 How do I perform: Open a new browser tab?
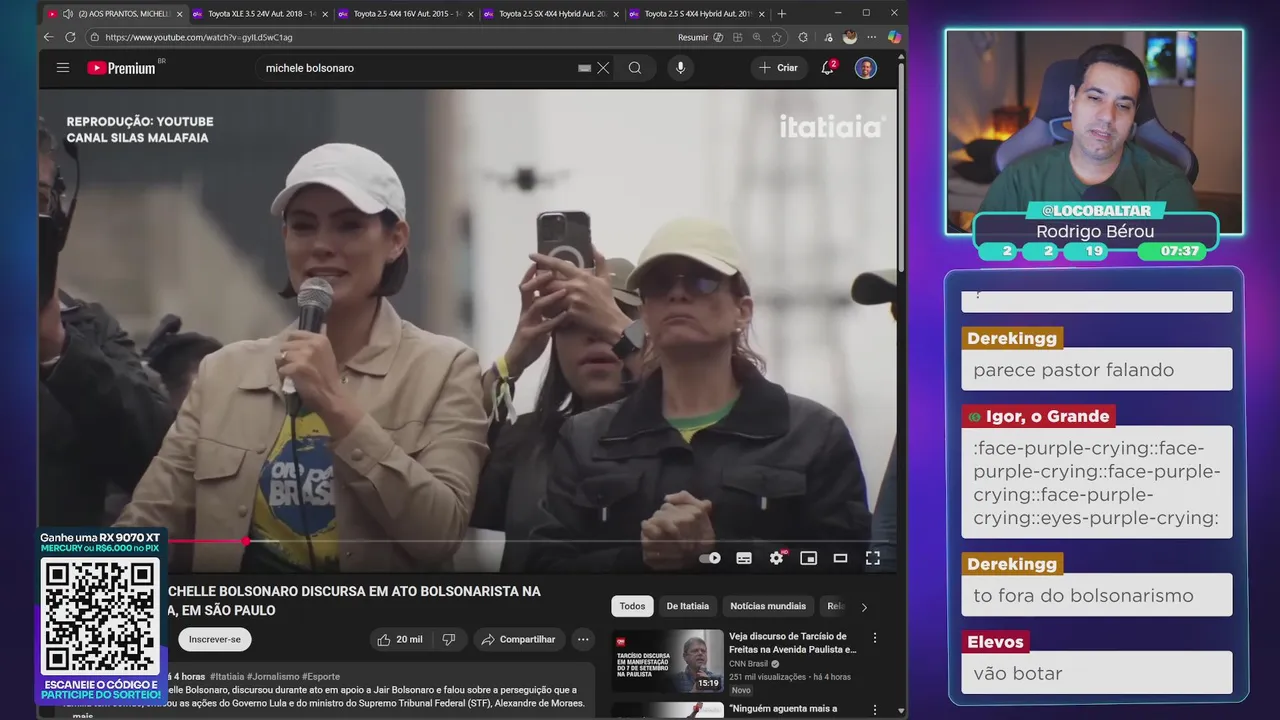pos(782,14)
